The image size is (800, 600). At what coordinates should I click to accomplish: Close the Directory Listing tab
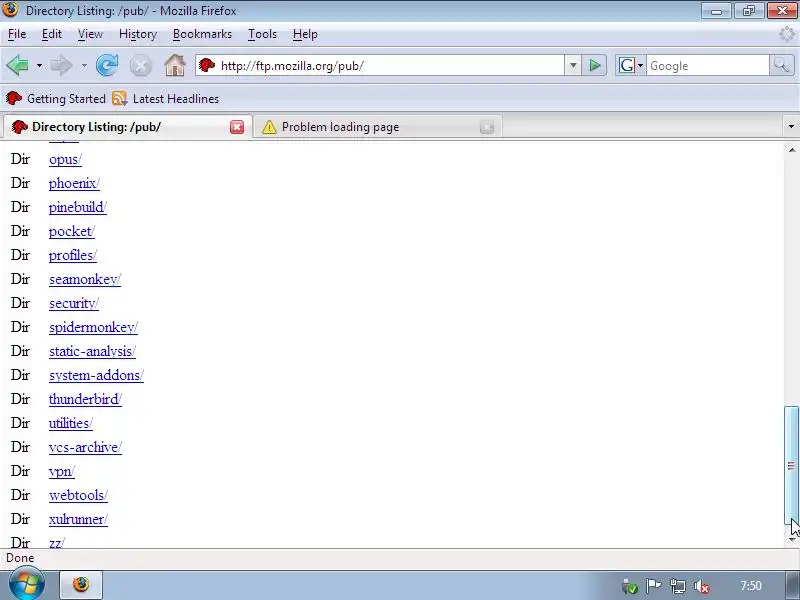pyautogui.click(x=237, y=127)
